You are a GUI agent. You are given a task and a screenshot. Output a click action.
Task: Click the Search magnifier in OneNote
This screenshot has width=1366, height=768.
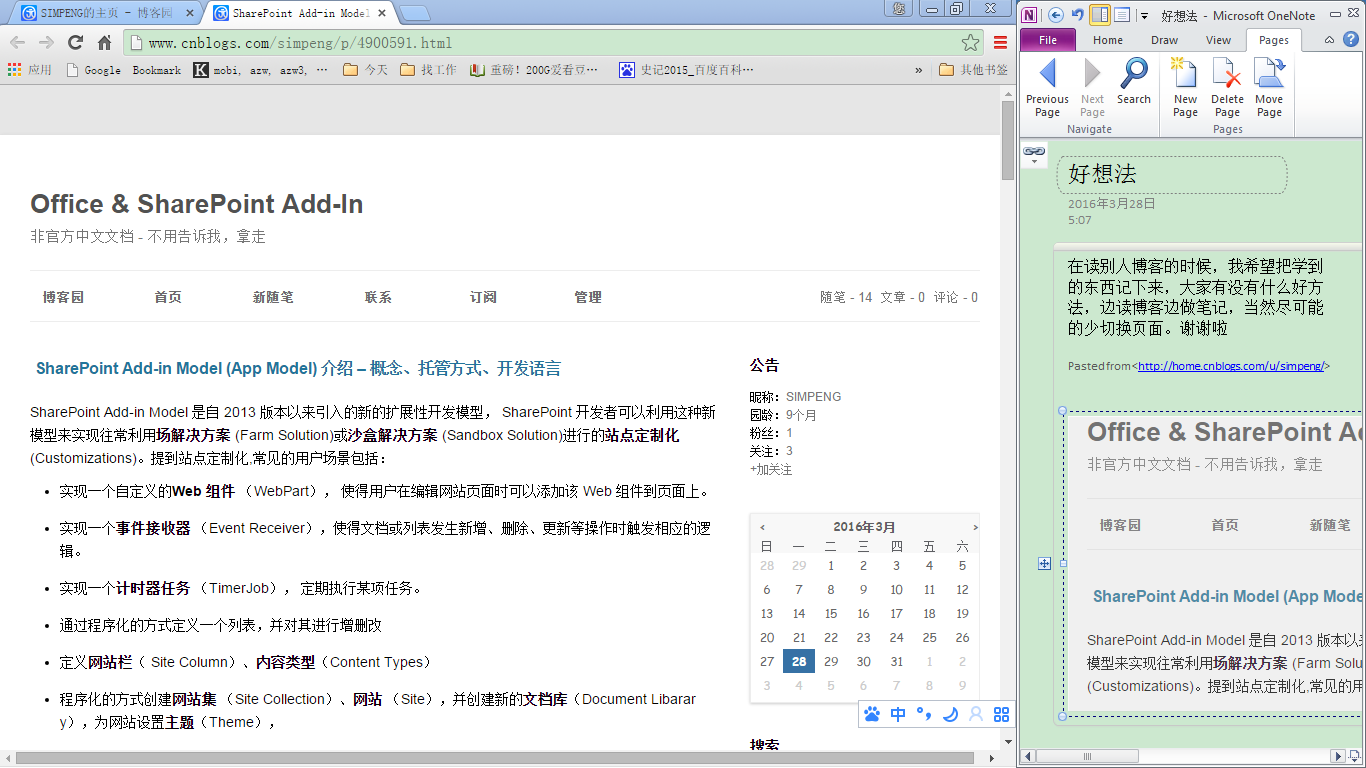1134,82
